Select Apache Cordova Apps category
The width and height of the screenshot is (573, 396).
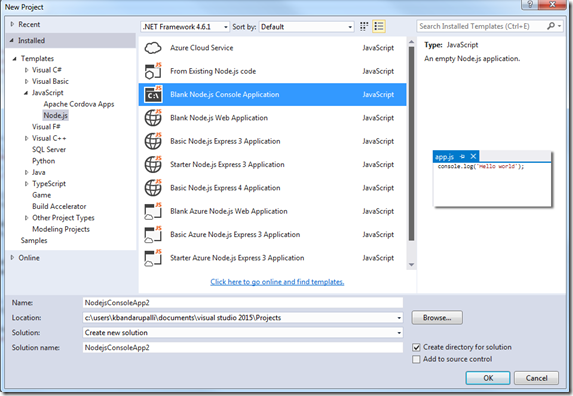point(79,104)
